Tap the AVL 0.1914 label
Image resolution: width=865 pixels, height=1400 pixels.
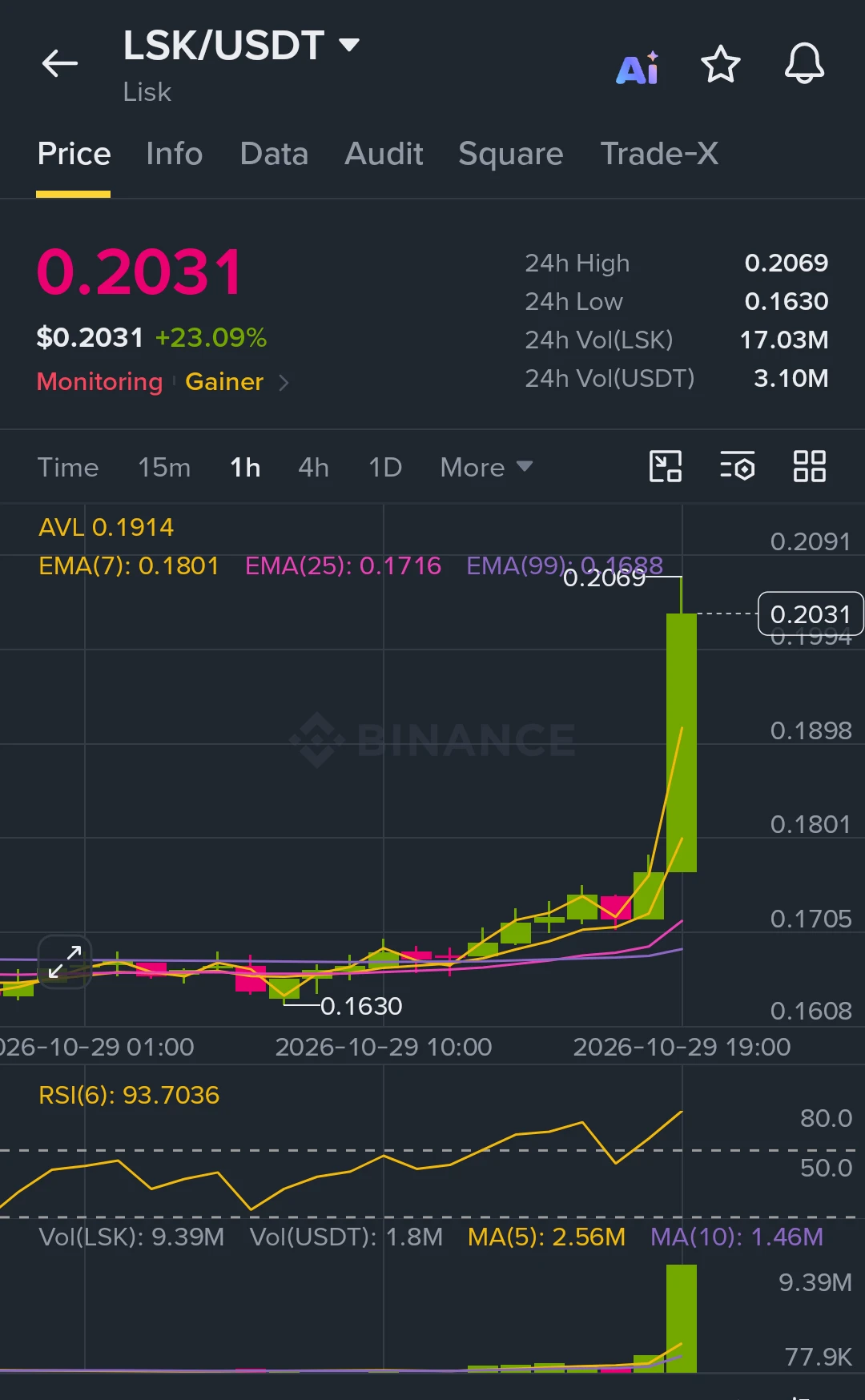coord(106,527)
